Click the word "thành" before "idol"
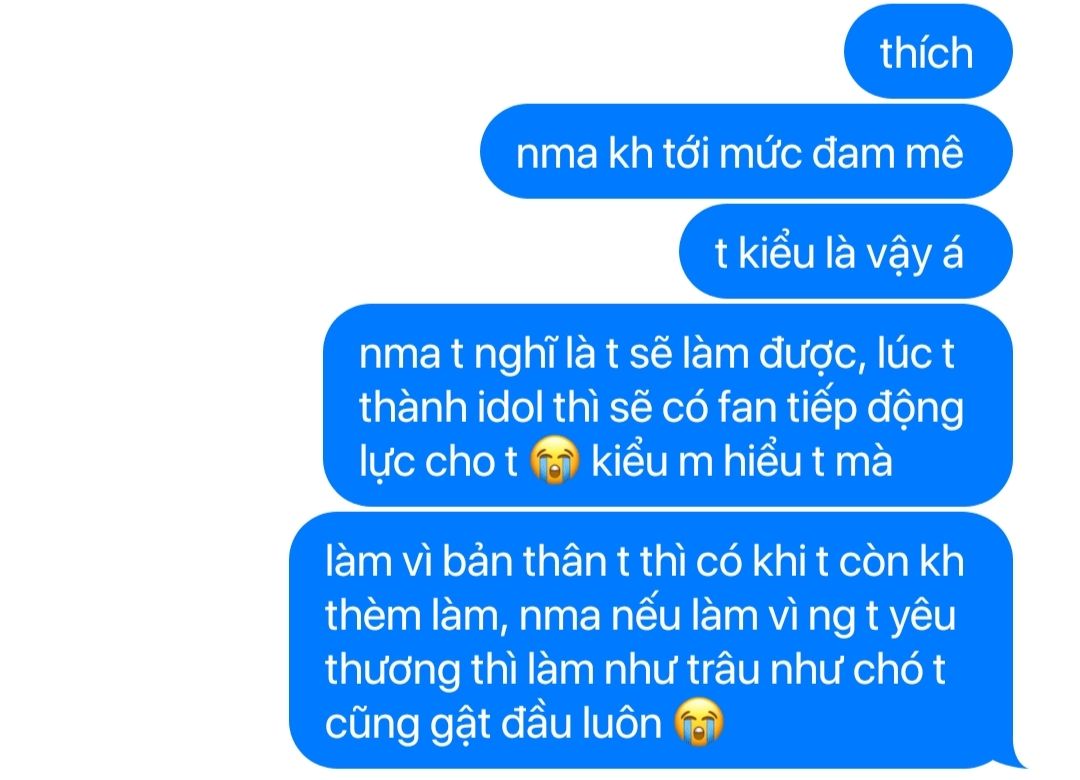 [412, 408]
